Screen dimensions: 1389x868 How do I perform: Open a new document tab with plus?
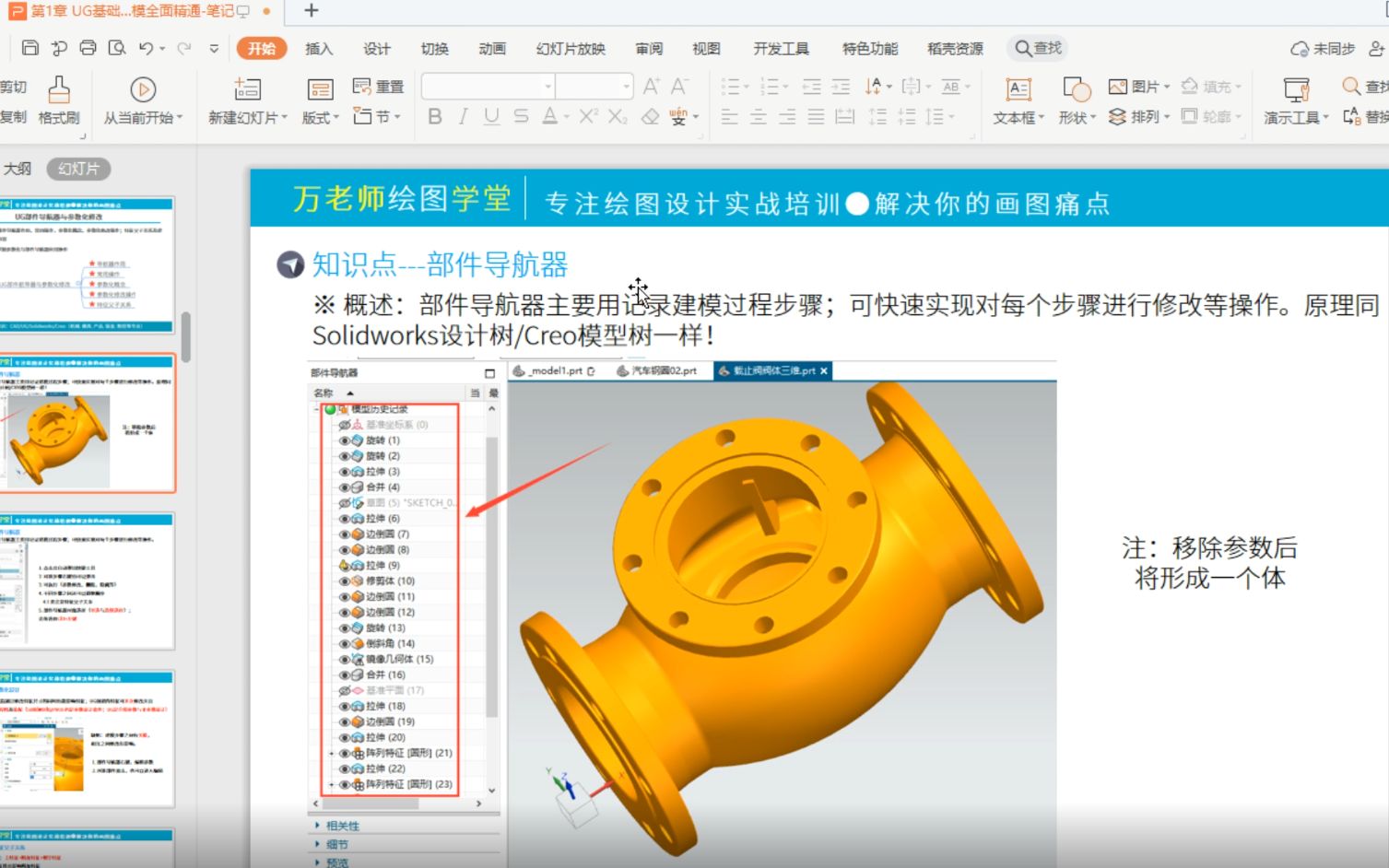[x=312, y=10]
